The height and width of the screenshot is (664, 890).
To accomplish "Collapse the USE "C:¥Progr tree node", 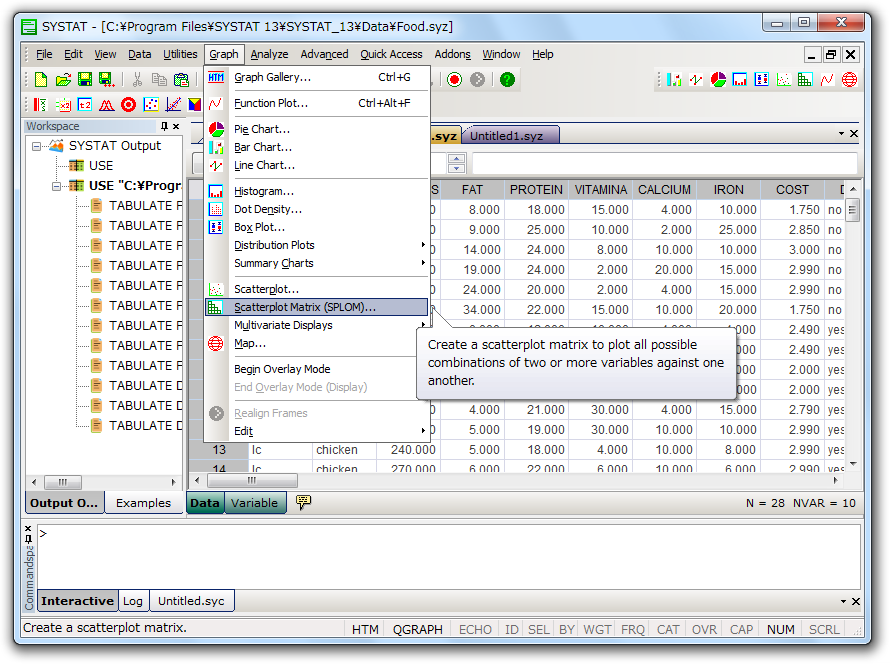I will pyautogui.click(x=56, y=186).
